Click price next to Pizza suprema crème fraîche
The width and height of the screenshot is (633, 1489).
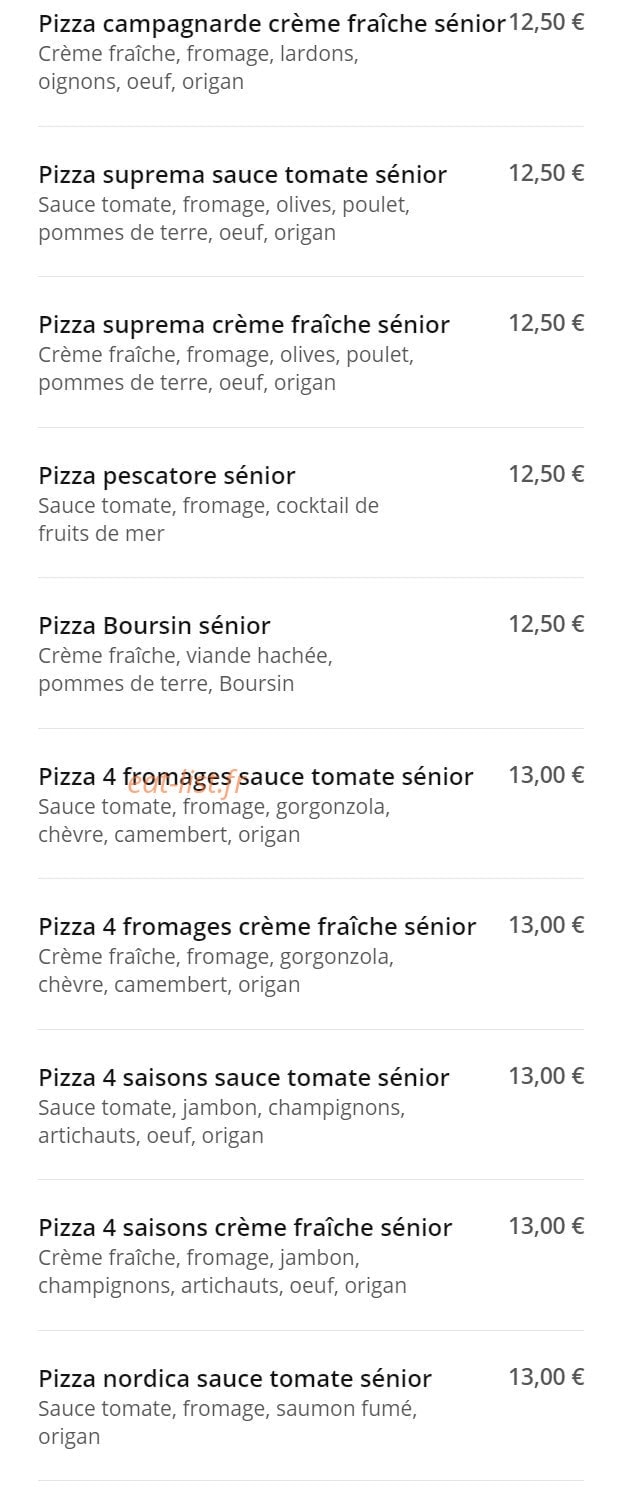(x=546, y=323)
